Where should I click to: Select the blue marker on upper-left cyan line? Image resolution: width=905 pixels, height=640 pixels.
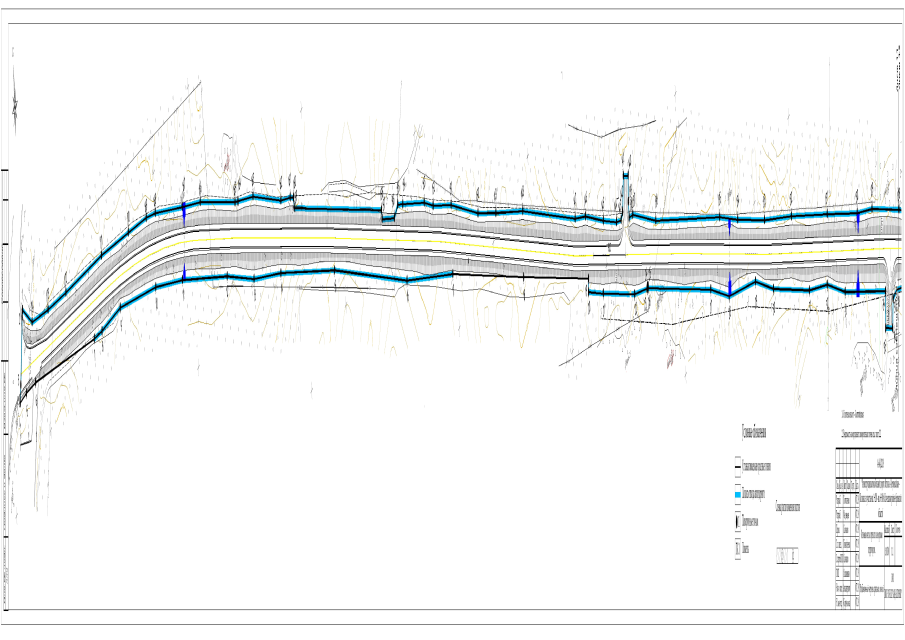point(184,211)
